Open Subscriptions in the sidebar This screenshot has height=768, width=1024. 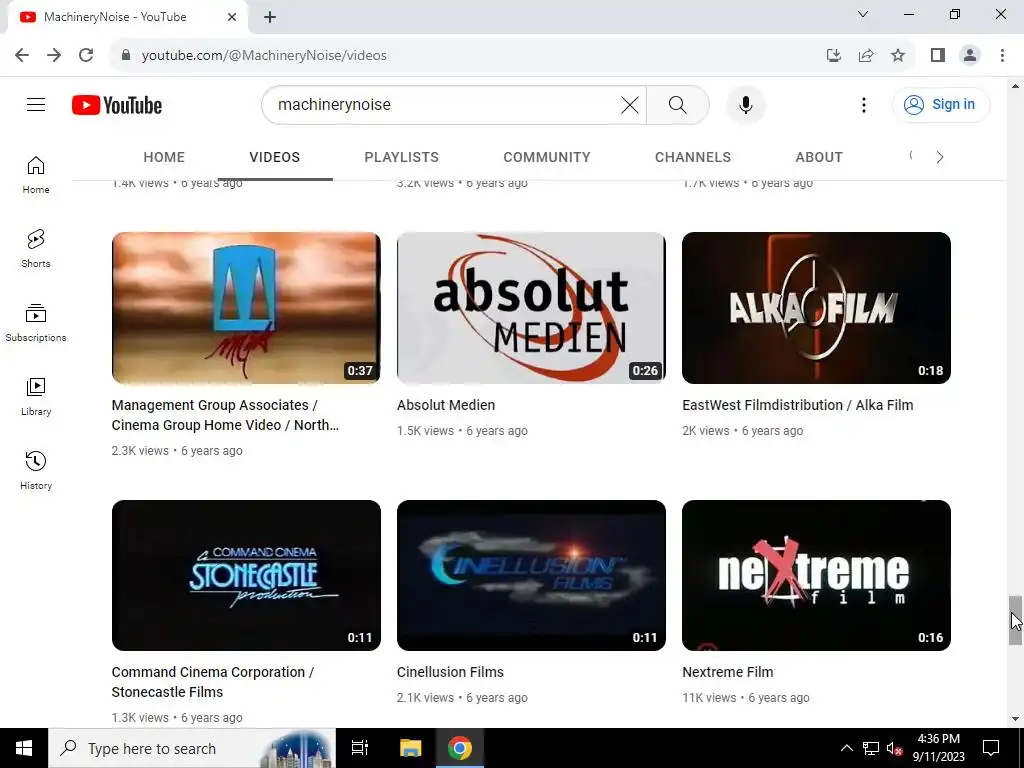[36, 323]
